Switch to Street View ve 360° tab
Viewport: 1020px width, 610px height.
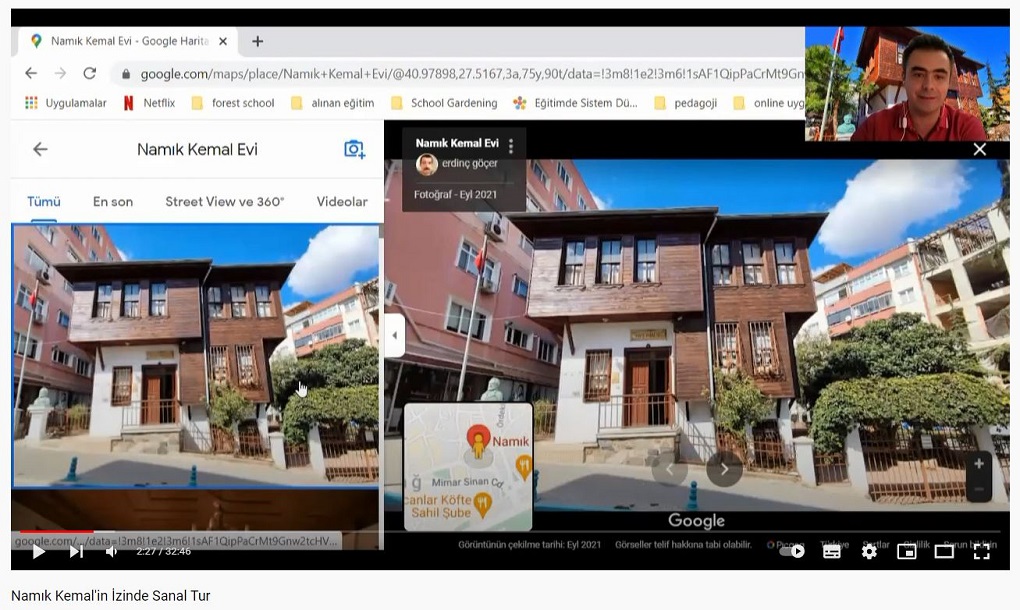click(224, 202)
